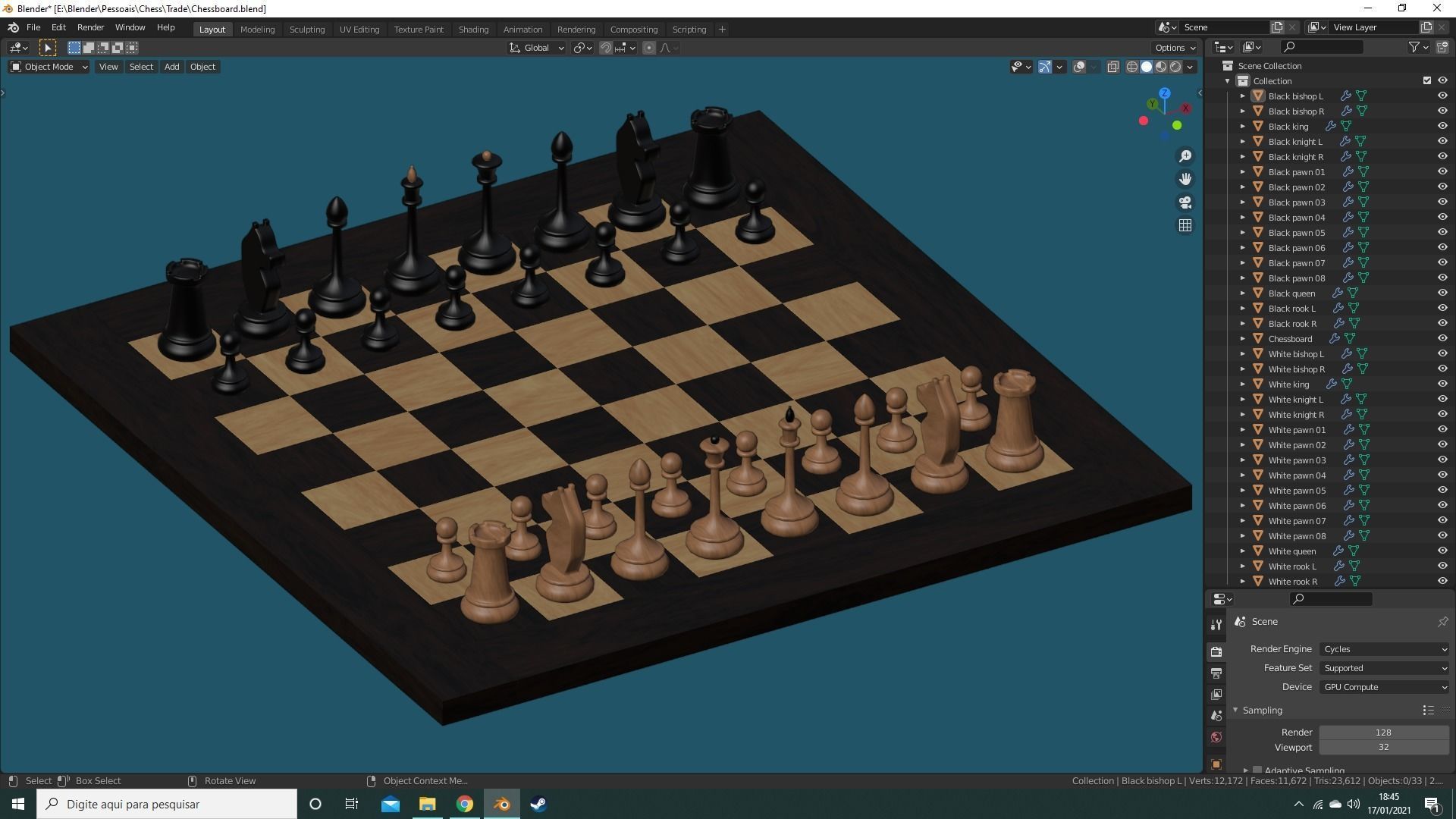Toggle viewport gizmos display
The height and width of the screenshot is (819, 1456).
pyautogui.click(x=1045, y=67)
